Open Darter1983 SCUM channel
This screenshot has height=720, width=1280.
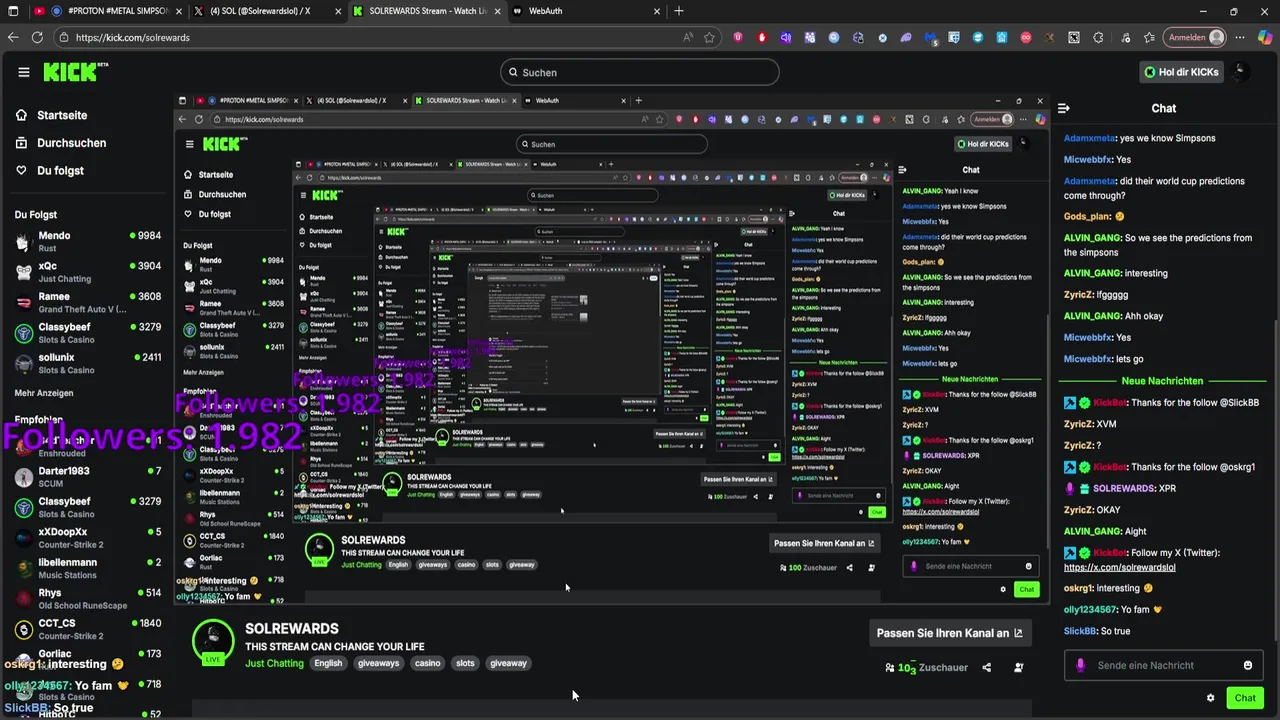[87, 476]
